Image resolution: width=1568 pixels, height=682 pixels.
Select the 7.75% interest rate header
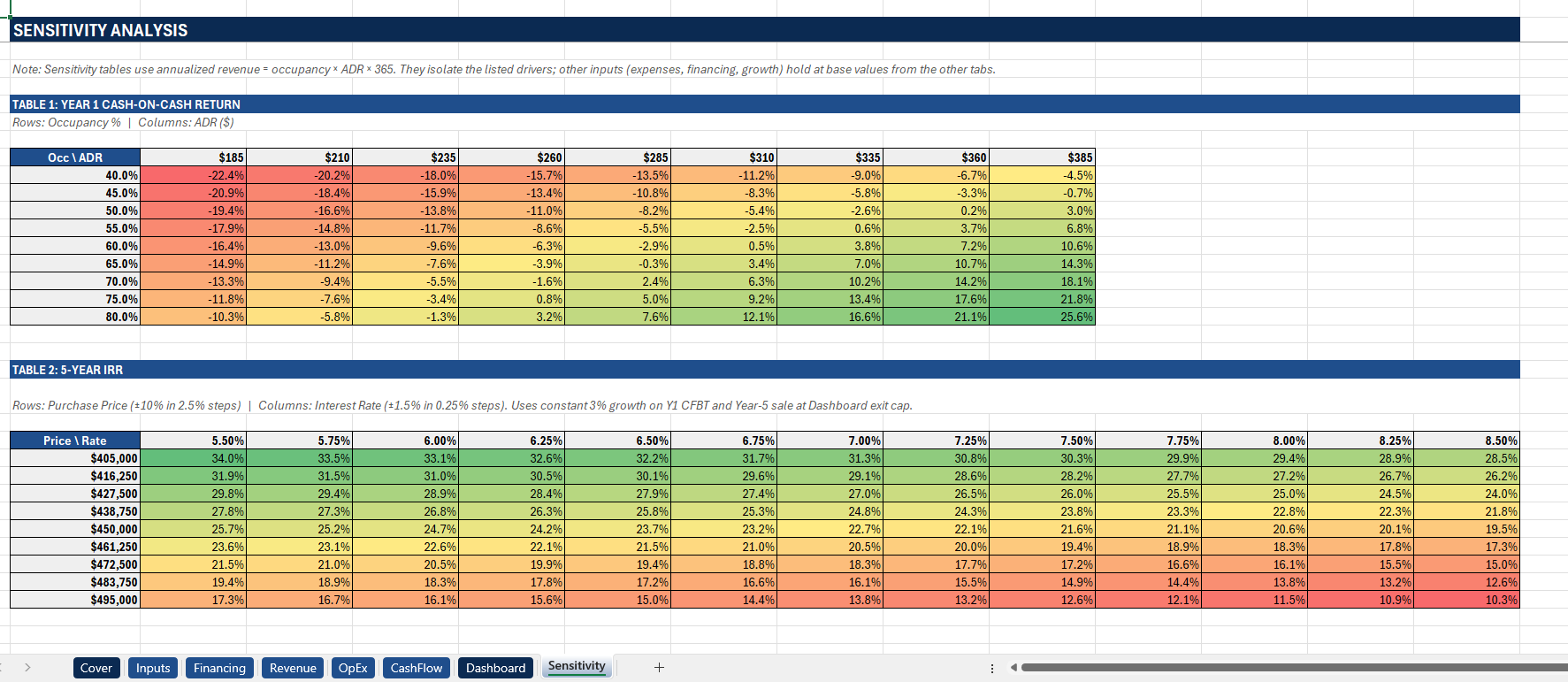(x=1148, y=441)
